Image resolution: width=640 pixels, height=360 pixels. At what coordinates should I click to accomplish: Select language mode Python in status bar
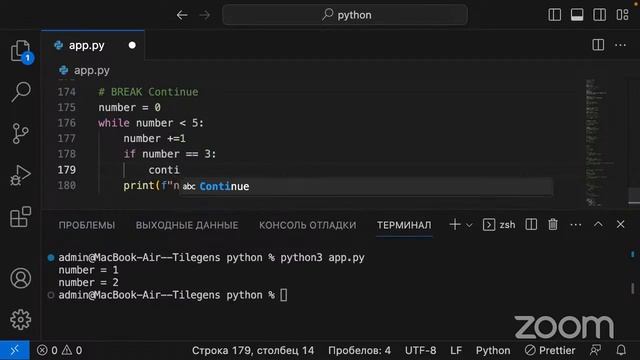pyautogui.click(x=493, y=350)
